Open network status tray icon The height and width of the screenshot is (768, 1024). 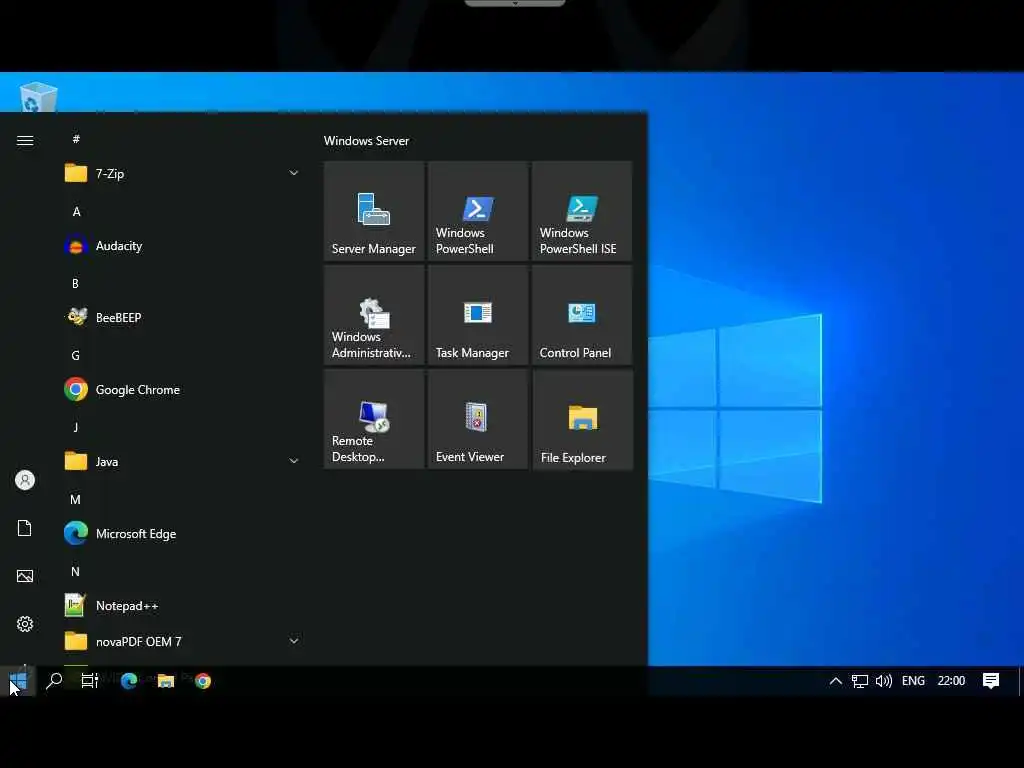pos(859,681)
